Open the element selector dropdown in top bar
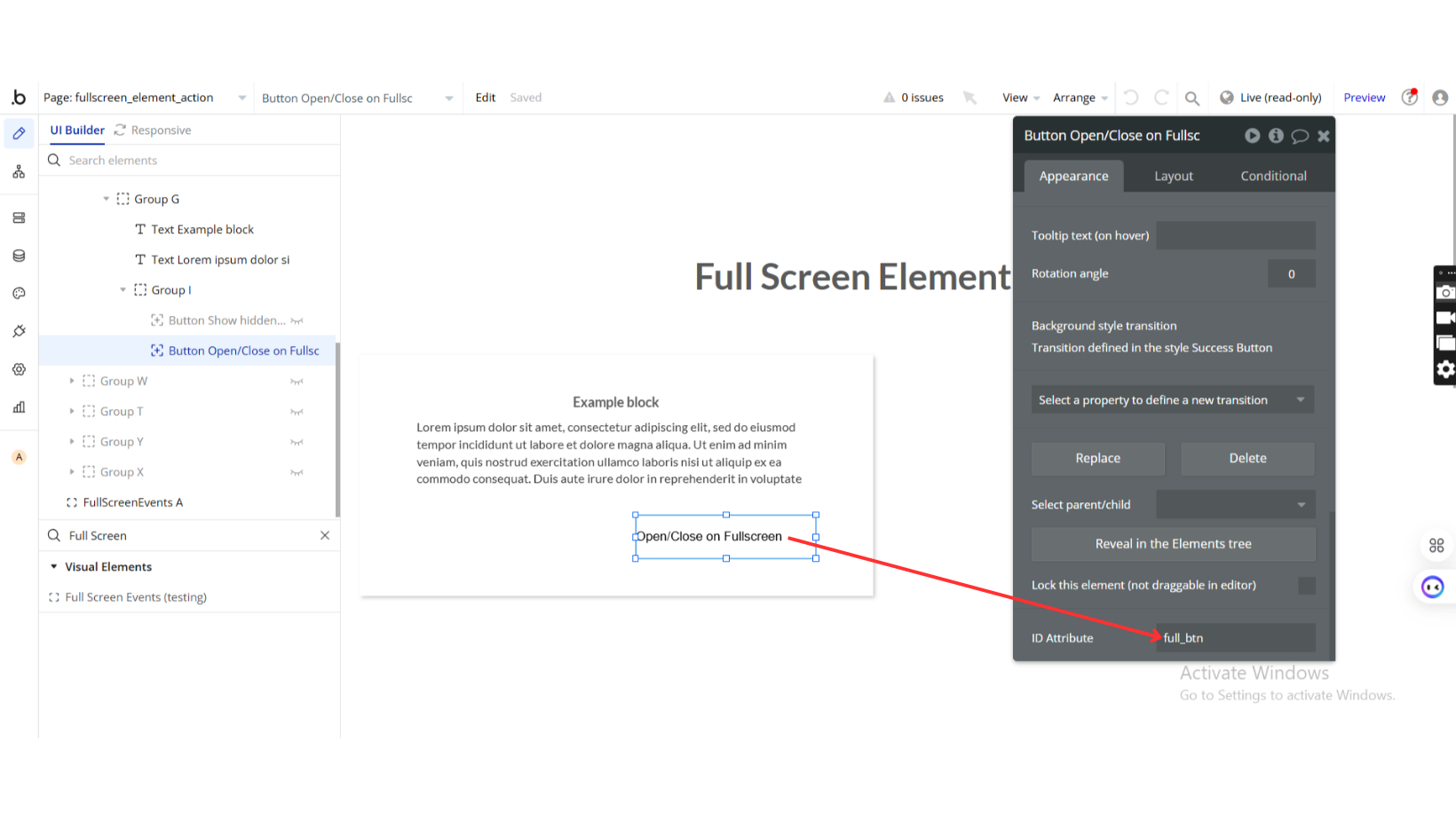This screenshot has width=1456, height=820. point(357,98)
